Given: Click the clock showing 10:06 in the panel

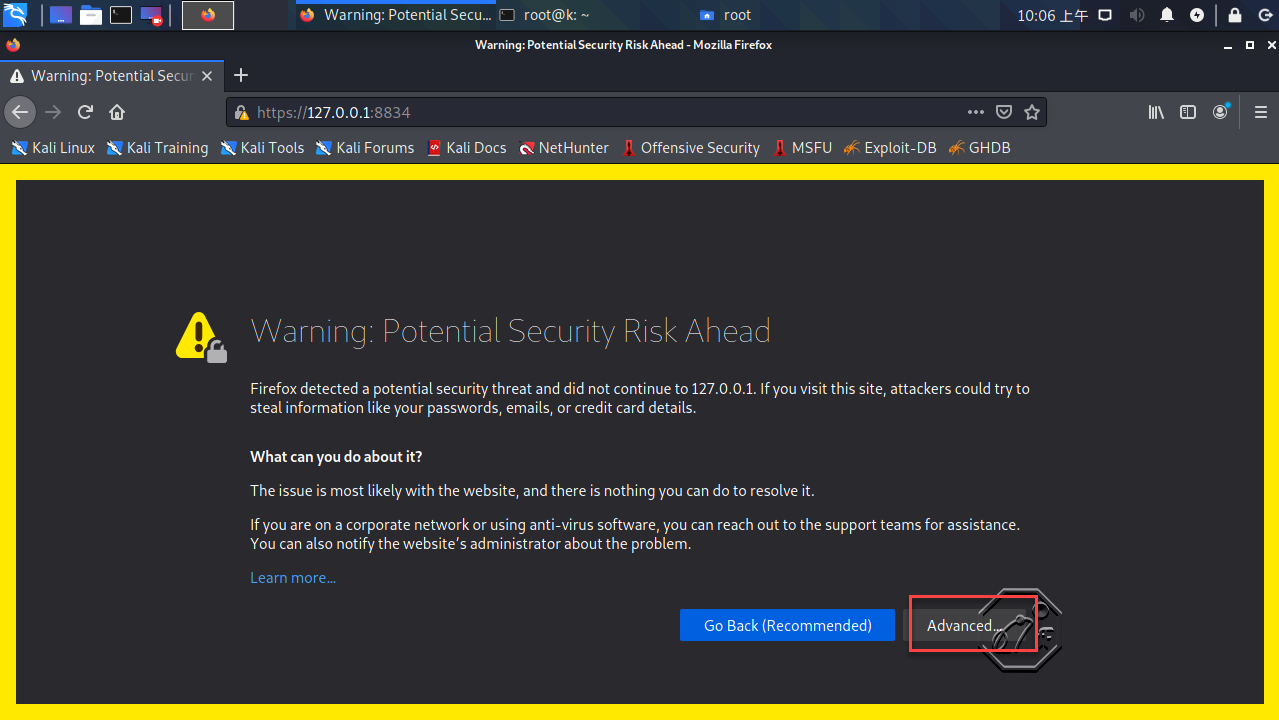Looking at the screenshot, I should [1052, 15].
